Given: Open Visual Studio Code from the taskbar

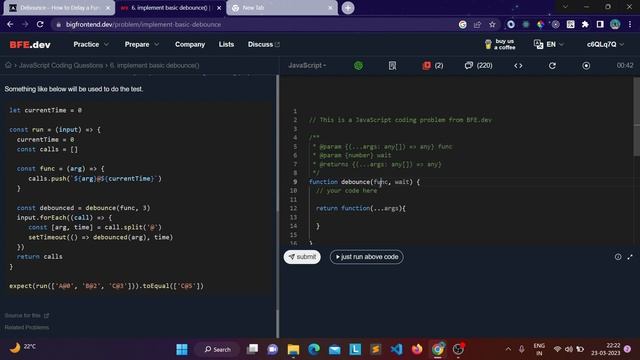Looking at the screenshot, I should pos(396,349).
